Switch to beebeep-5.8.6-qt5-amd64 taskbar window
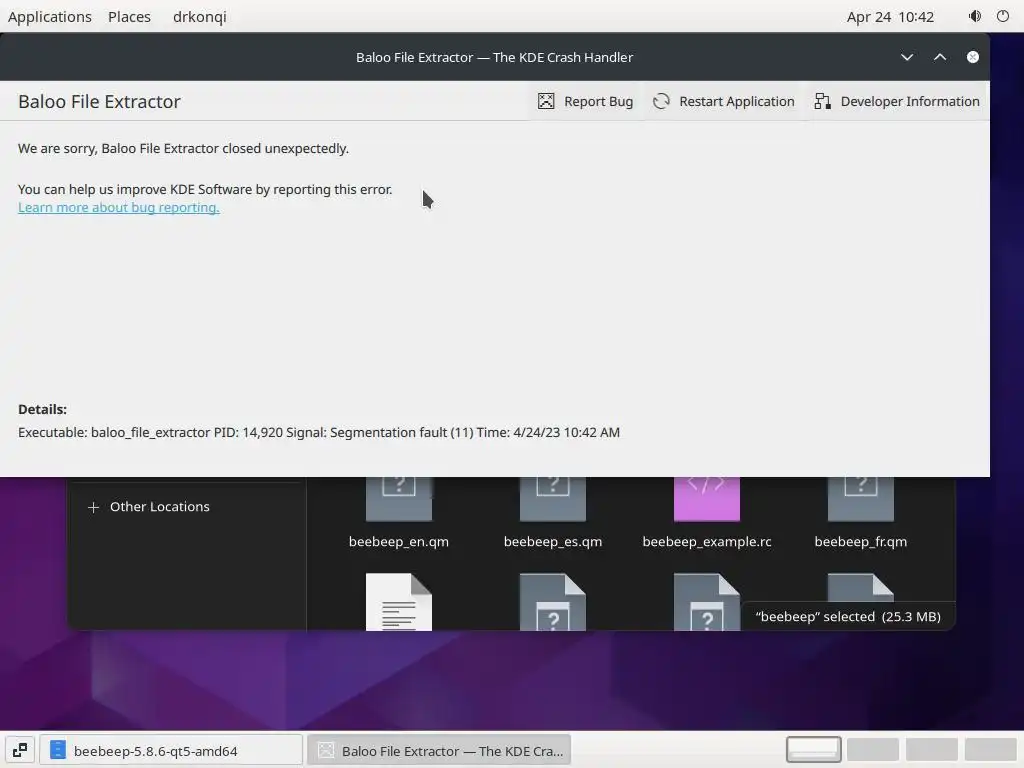 171,750
